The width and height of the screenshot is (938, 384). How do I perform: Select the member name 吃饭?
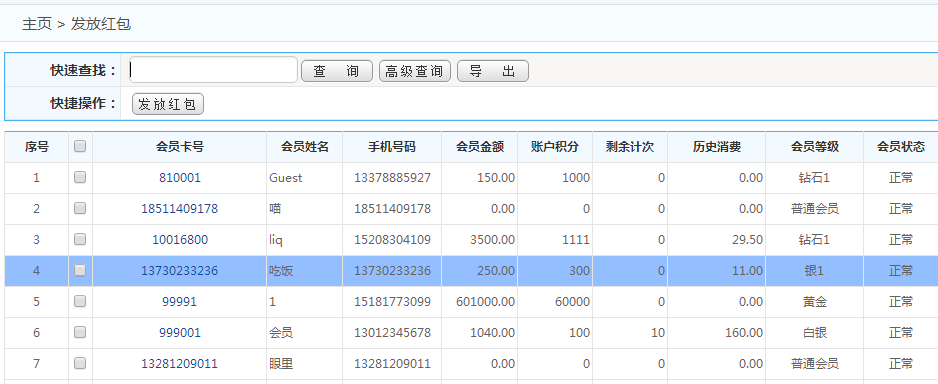[x=281, y=271]
